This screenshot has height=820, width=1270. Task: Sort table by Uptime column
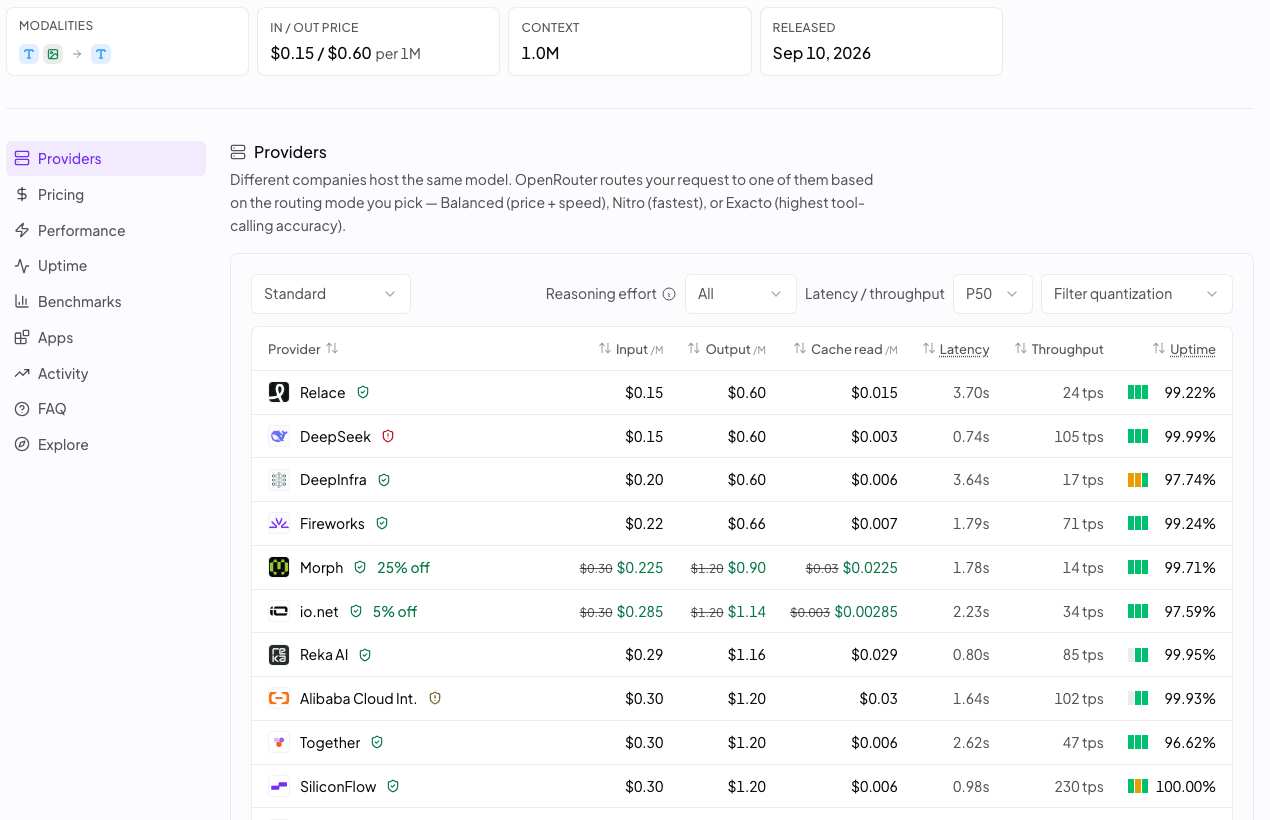pos(1184,349)
